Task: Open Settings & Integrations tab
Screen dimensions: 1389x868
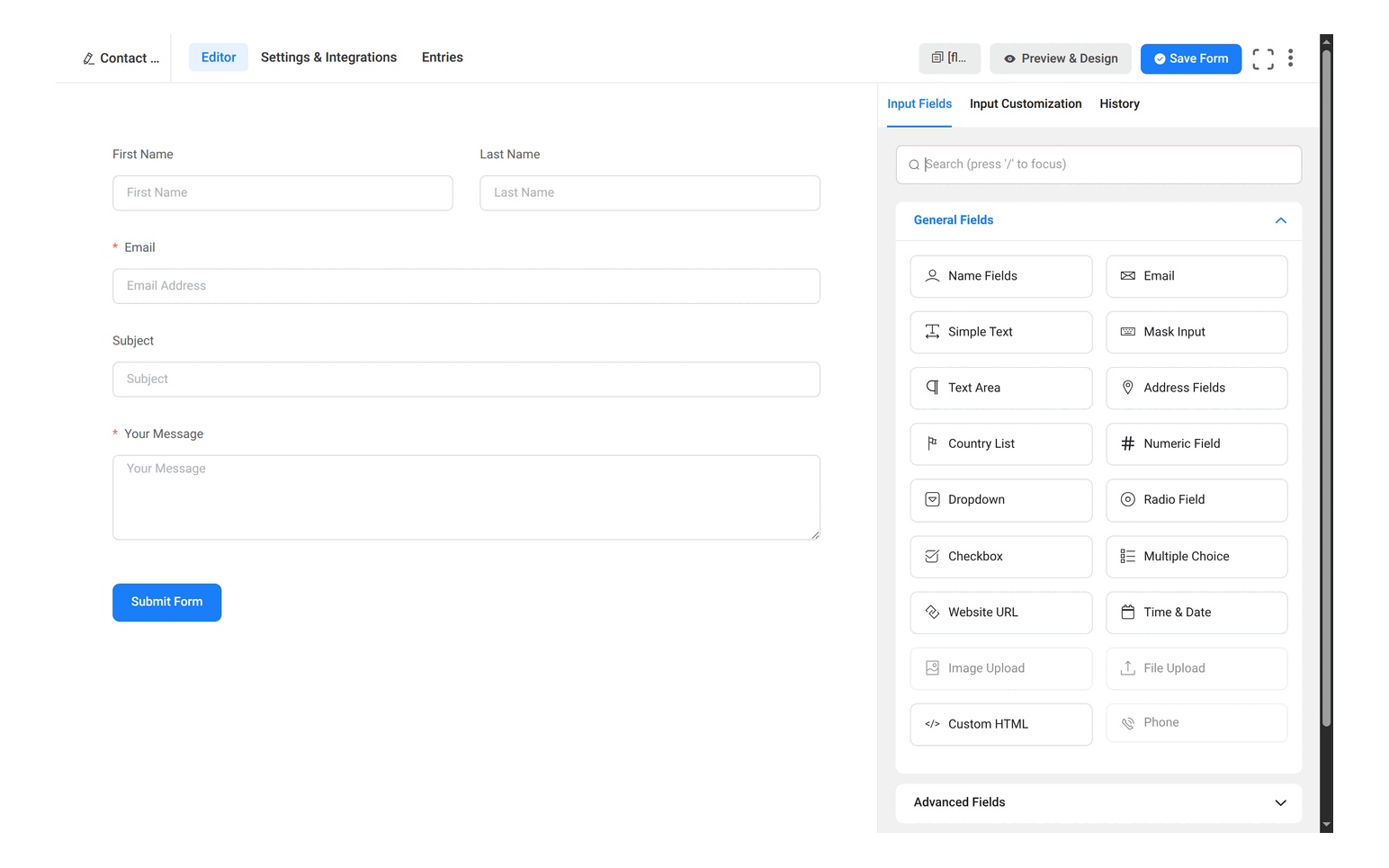Action: 328,58
